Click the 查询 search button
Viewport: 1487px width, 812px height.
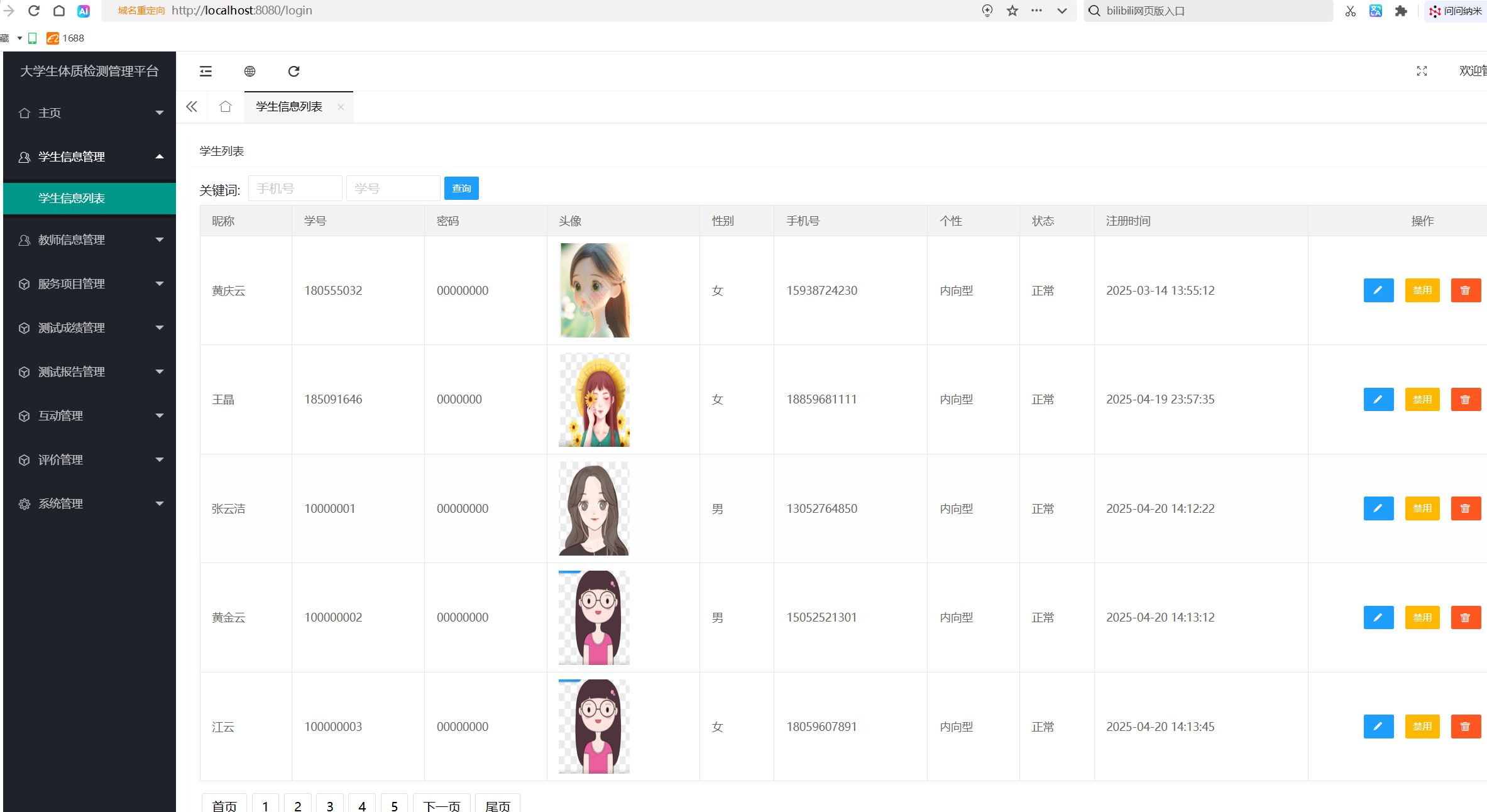(461, 189)
